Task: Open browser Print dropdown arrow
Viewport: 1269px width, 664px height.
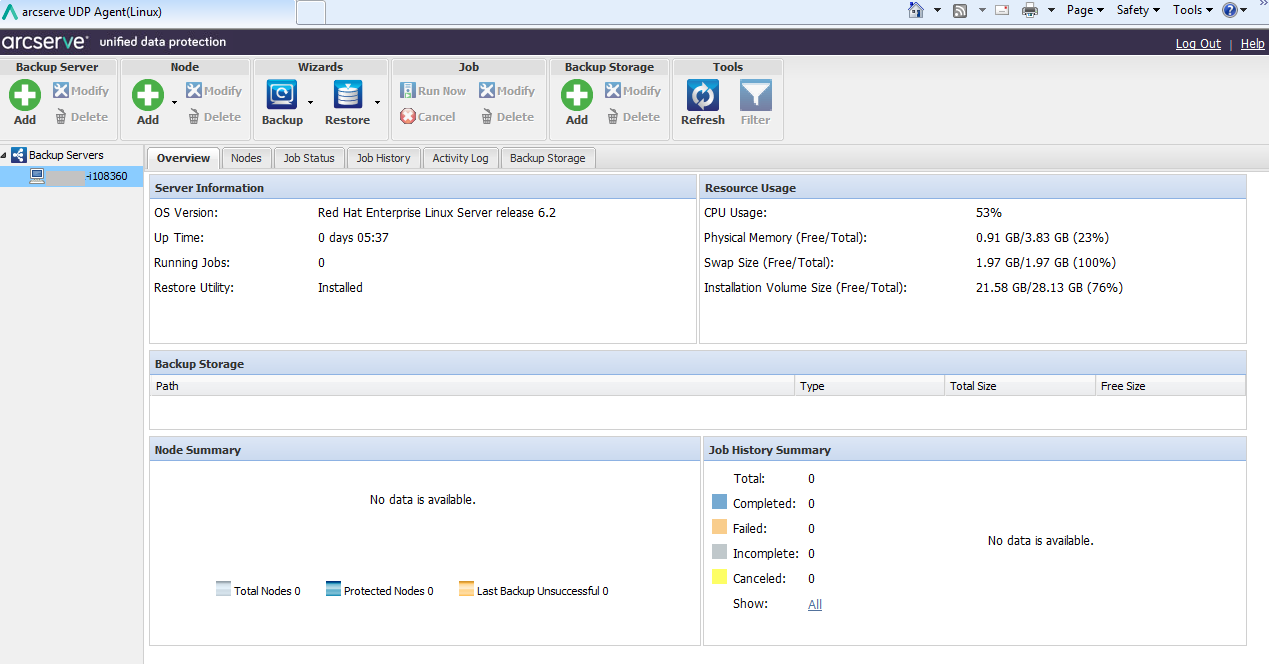Action: 1051,10
